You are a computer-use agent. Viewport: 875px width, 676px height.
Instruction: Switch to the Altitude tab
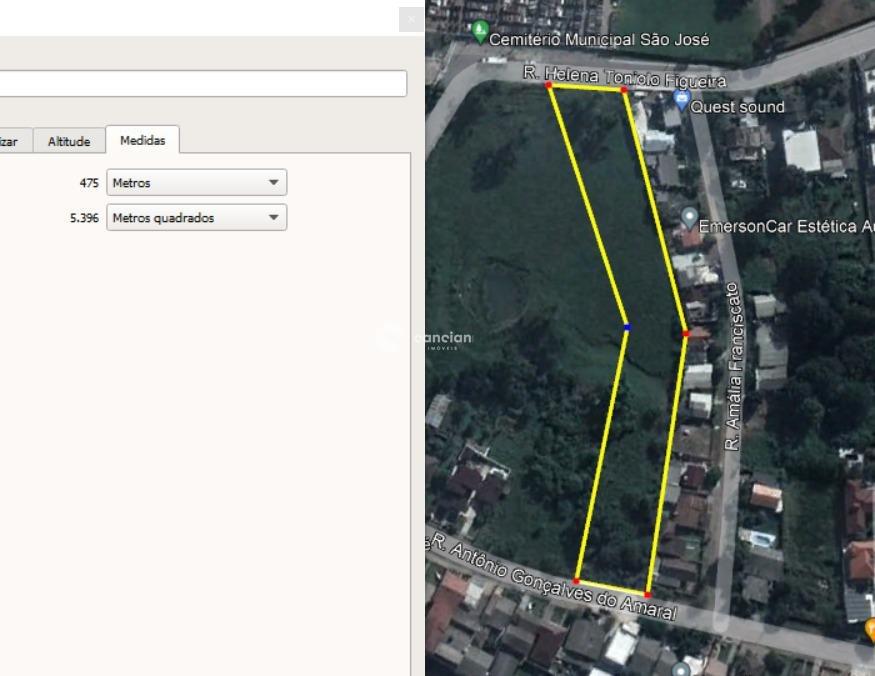coord(68,142)
